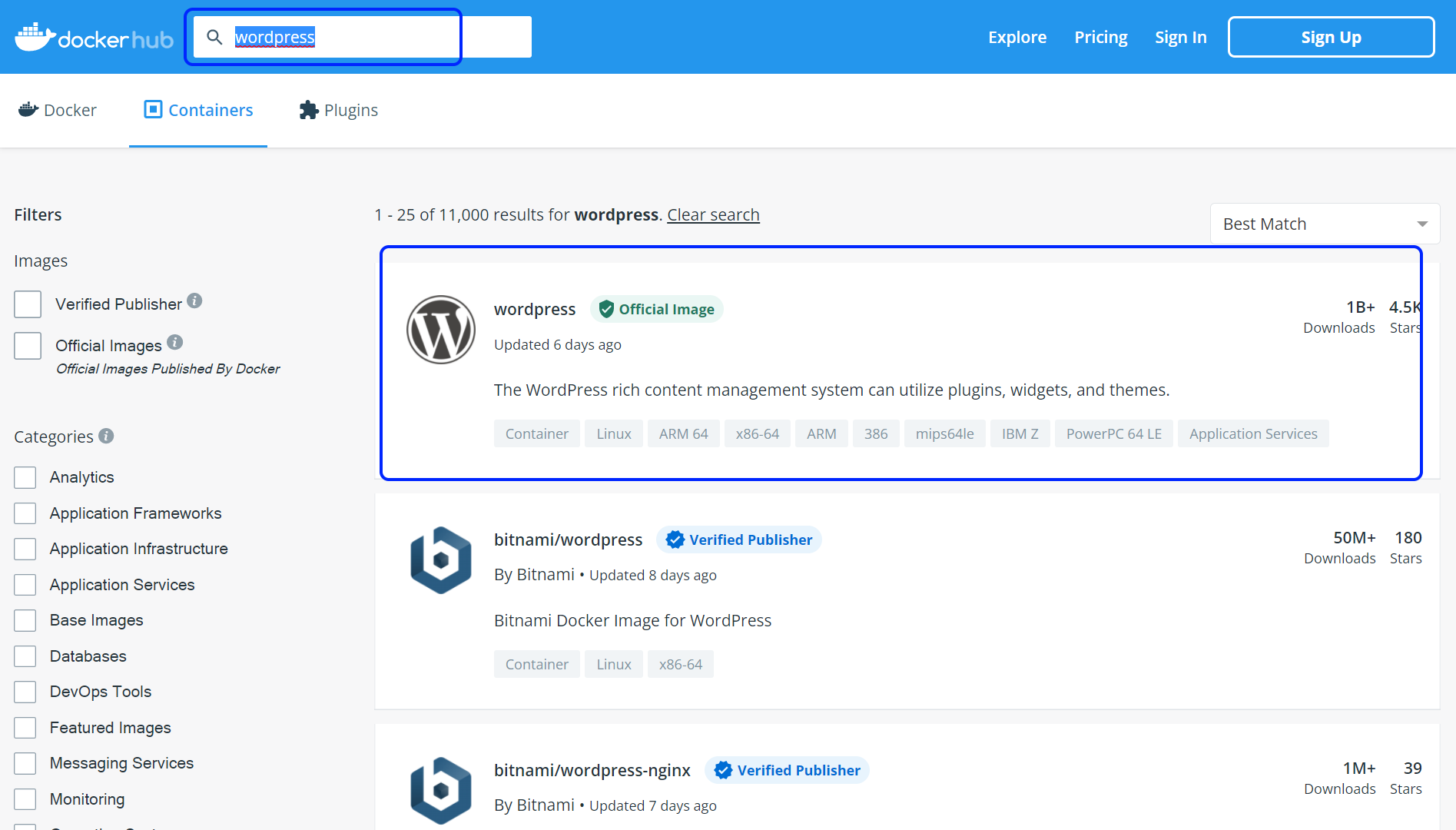This screenshot has width=1456, height=830.
Task: Click the Containers tab square icon
Action: click(x=153, y=110)
